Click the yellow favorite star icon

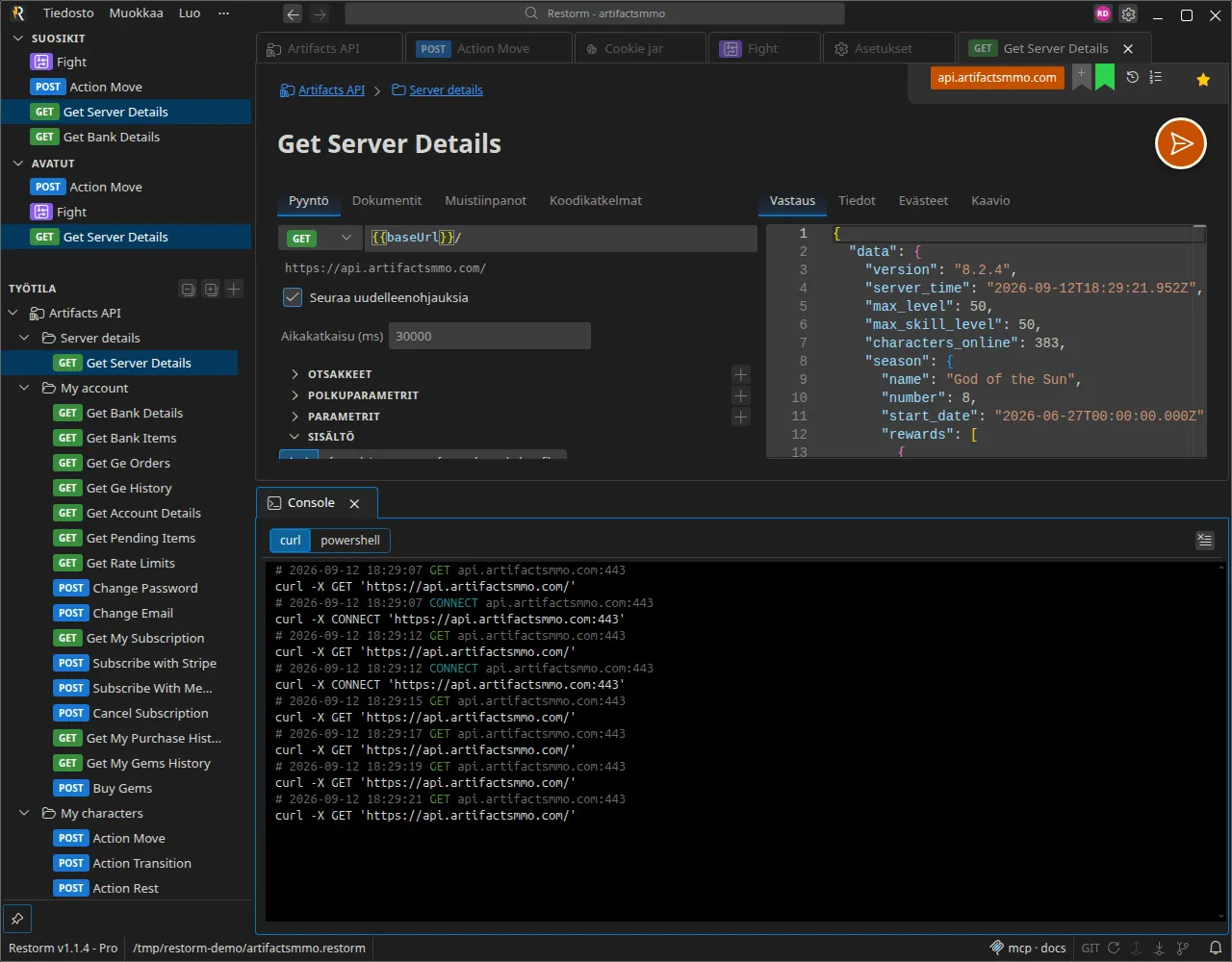tap(1203, 80)
